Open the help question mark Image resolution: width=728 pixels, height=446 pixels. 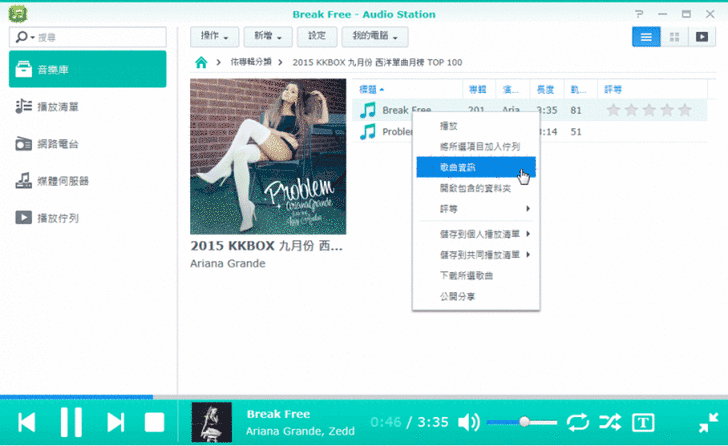point(639,14)
